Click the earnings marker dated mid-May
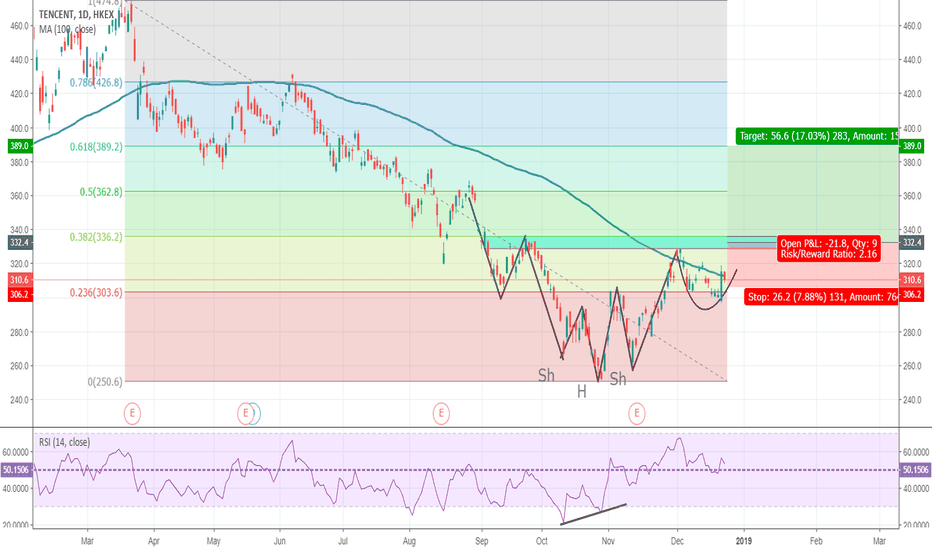 coord(244,413)
